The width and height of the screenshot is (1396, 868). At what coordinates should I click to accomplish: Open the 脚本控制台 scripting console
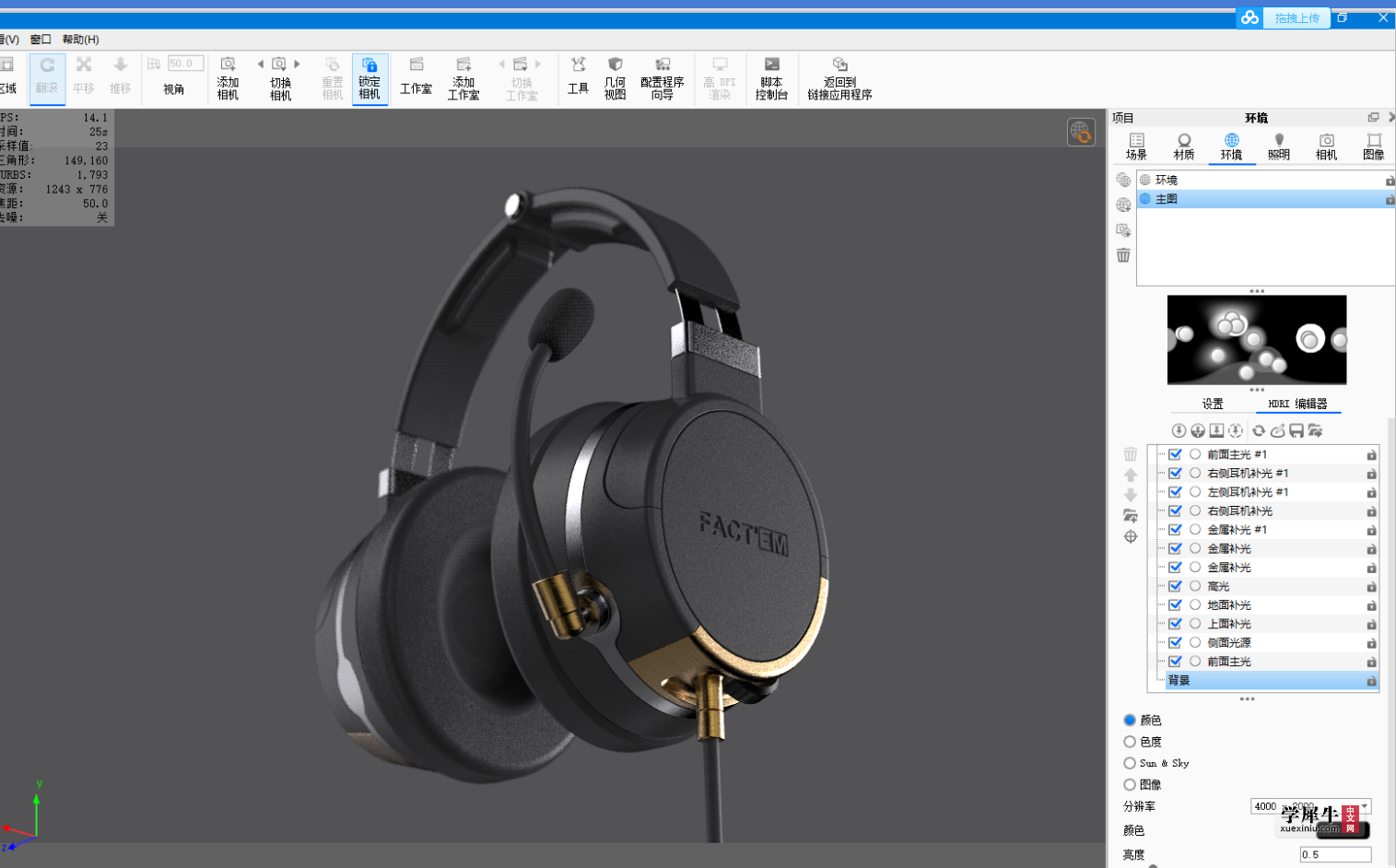coord(771,77)
